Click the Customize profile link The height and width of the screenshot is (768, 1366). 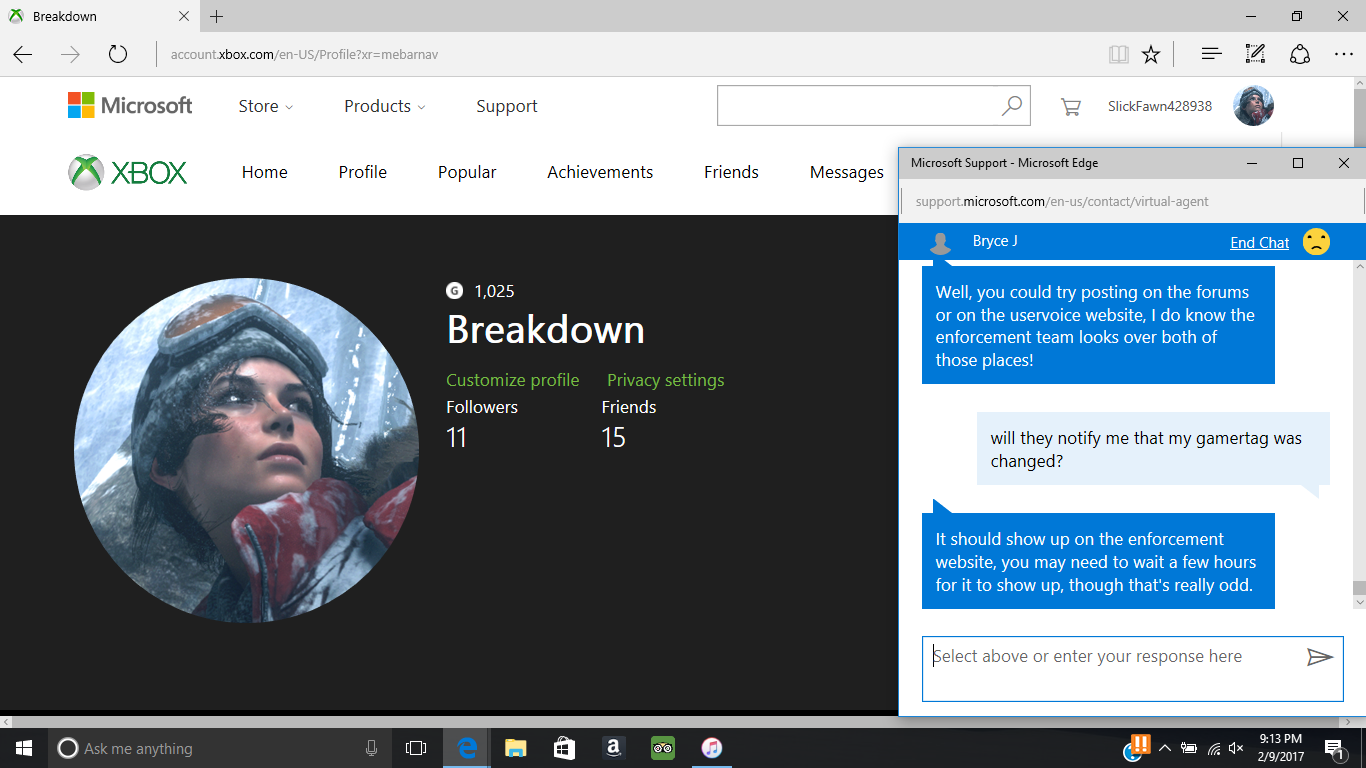click(x=513, y=380)
